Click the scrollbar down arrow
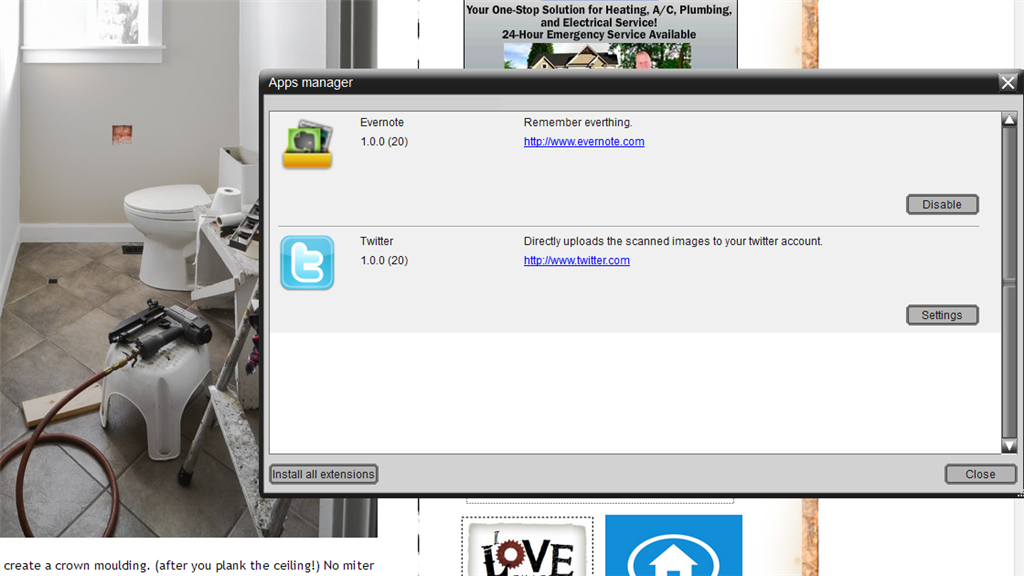 (1010, 447)
